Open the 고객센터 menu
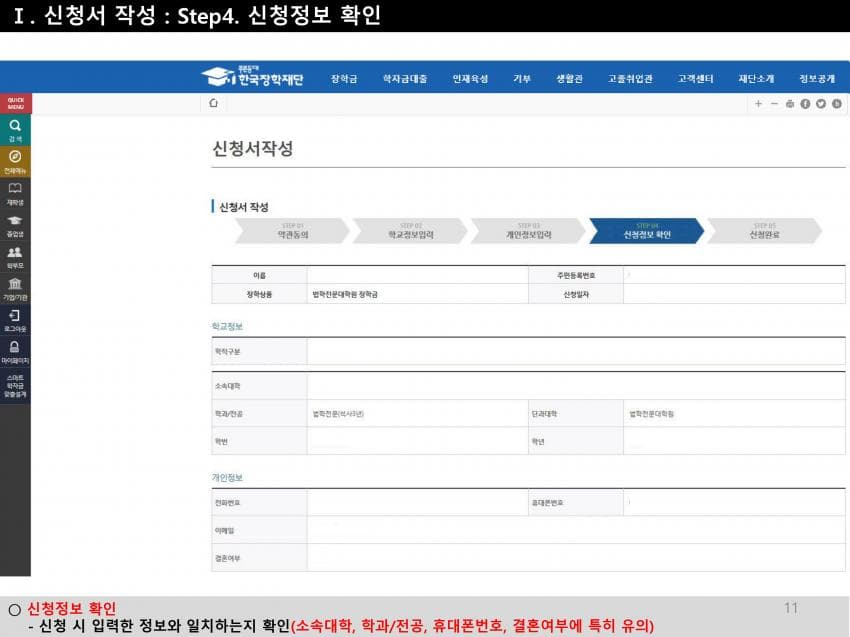850x637 pixels. click(695, 78)
